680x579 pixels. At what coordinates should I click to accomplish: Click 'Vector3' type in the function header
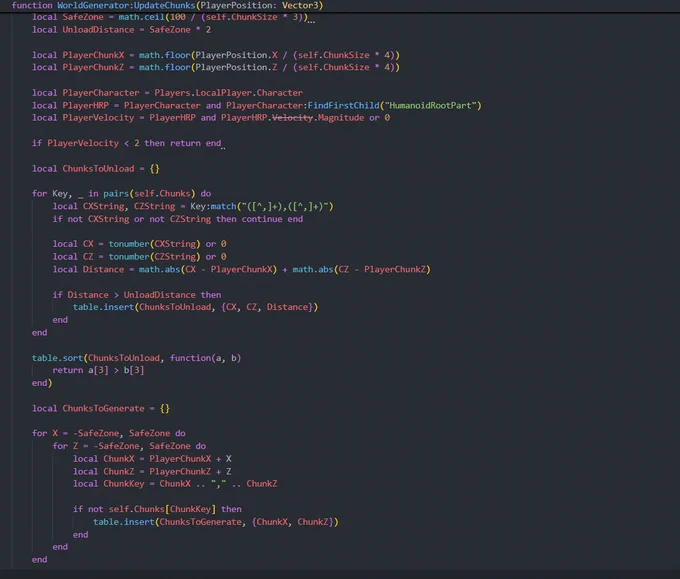tap(302, 5)
